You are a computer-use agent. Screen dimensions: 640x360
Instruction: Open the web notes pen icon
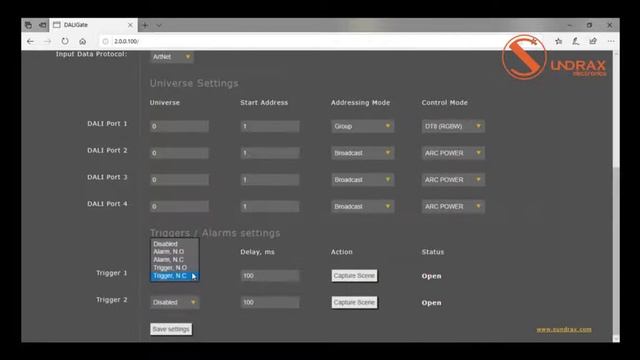576,41
